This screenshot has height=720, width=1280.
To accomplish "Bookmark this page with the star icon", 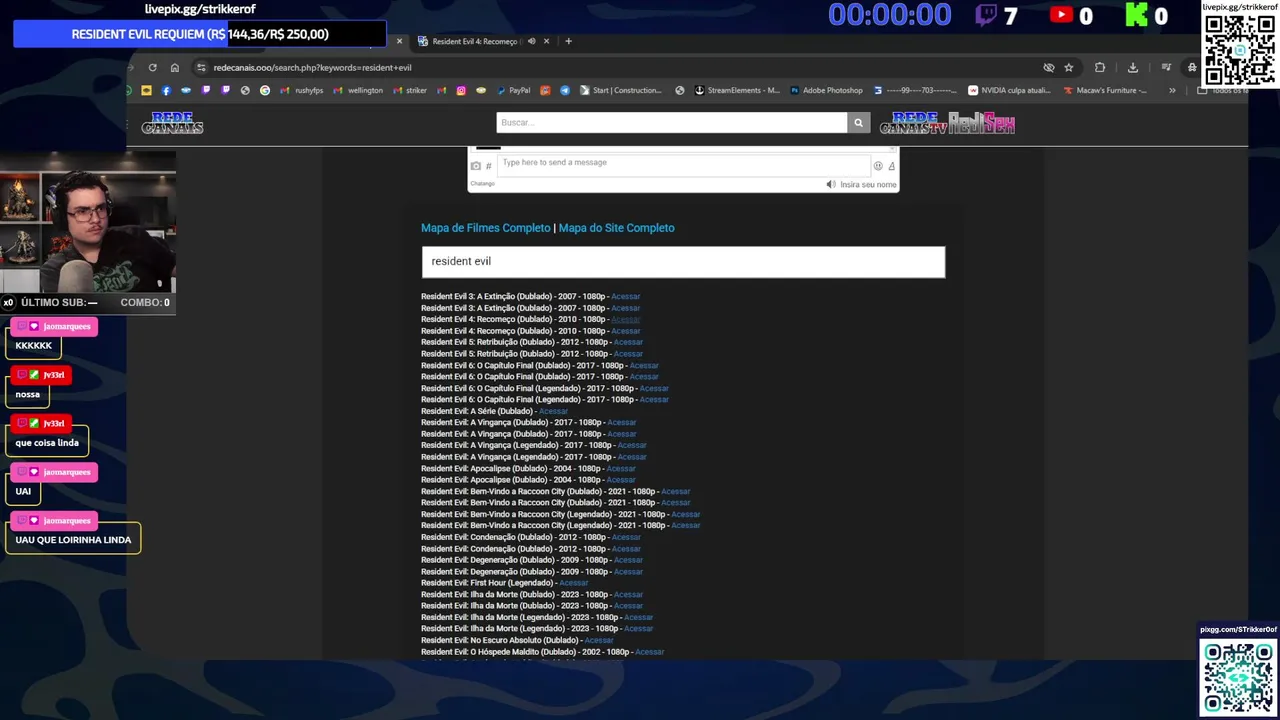I will [1069, 68].
